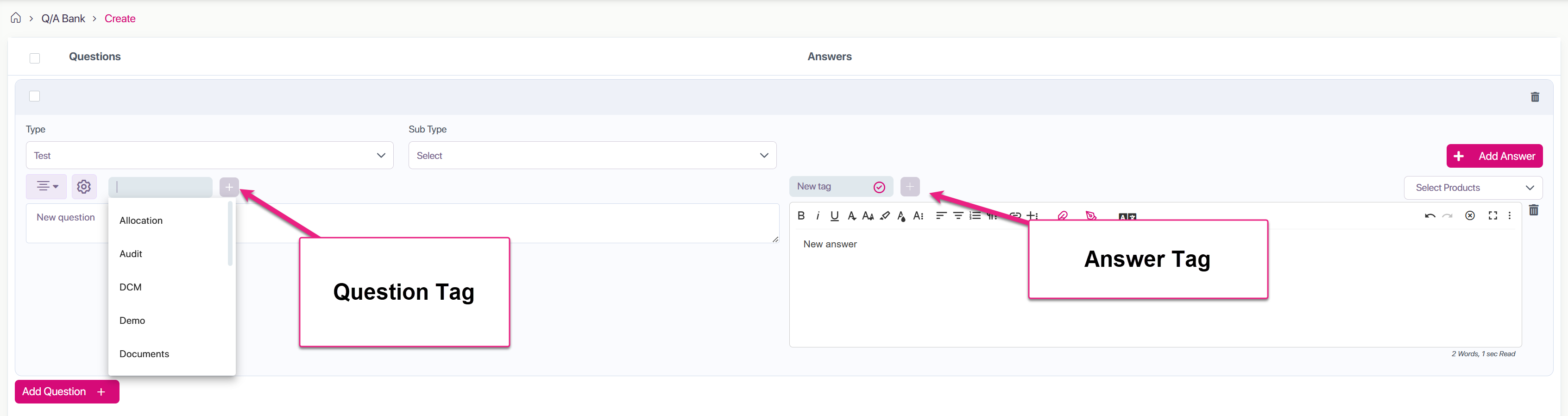Click the plus button beside the question tag input
This screenshot has width=1568, height=416.
click(229, 187)
